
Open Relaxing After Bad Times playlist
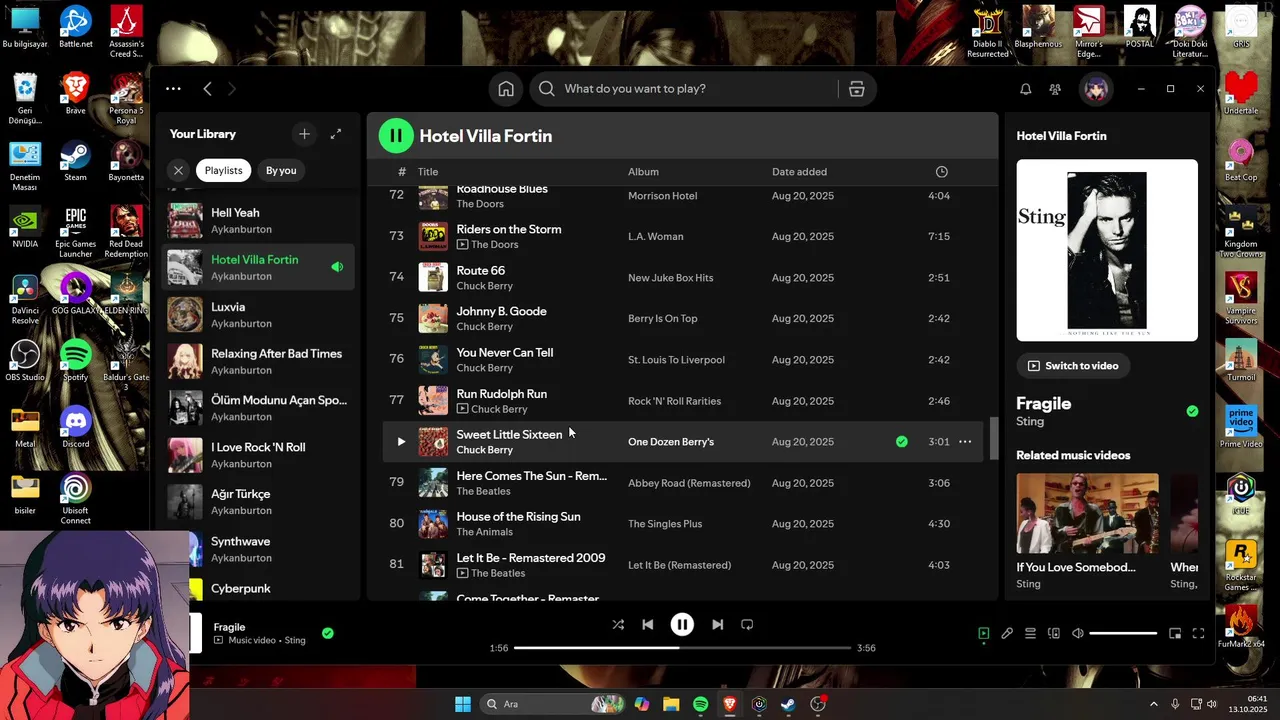point(258,361)
